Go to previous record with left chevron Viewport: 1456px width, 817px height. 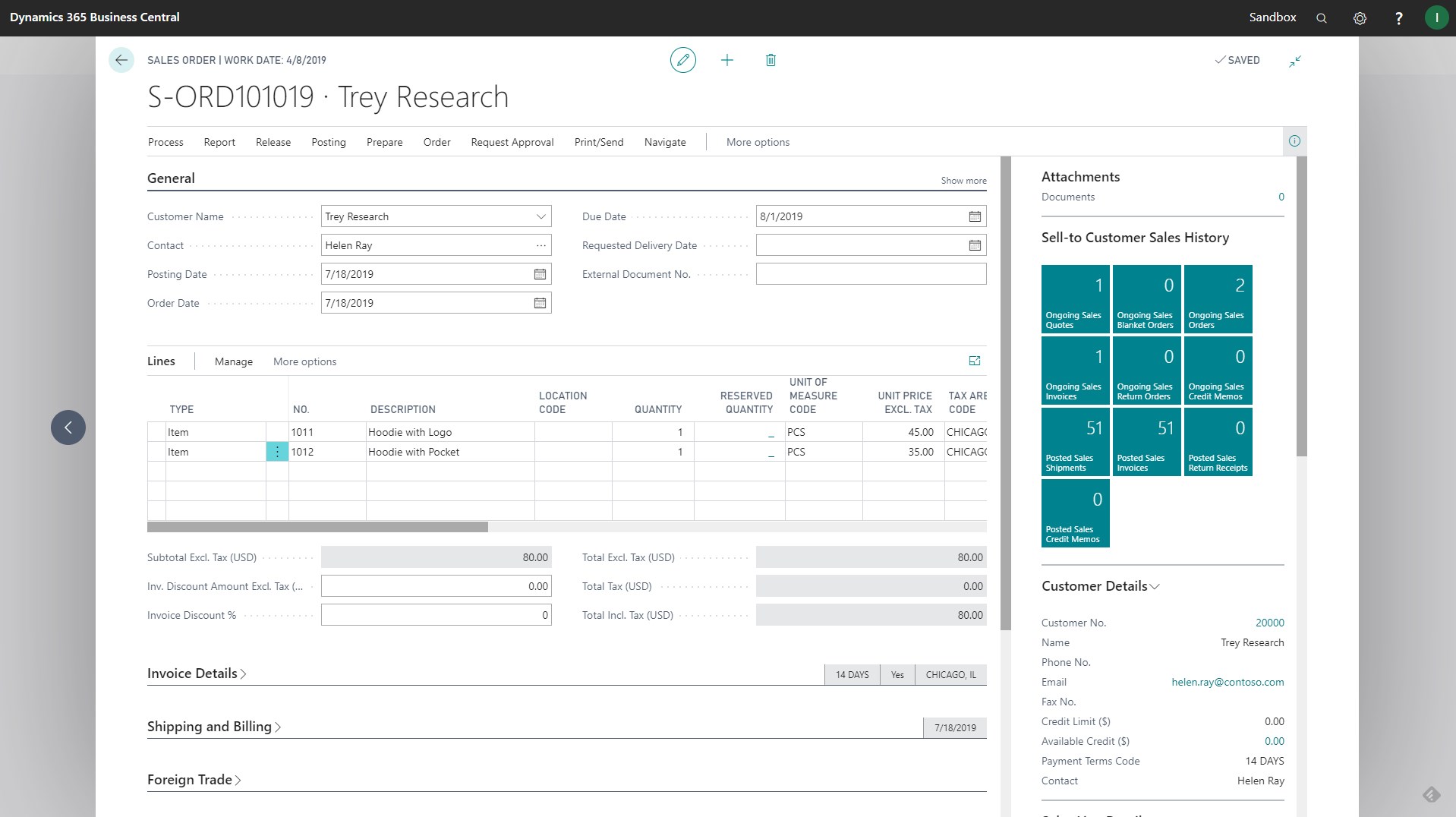[x=68, y=427]
